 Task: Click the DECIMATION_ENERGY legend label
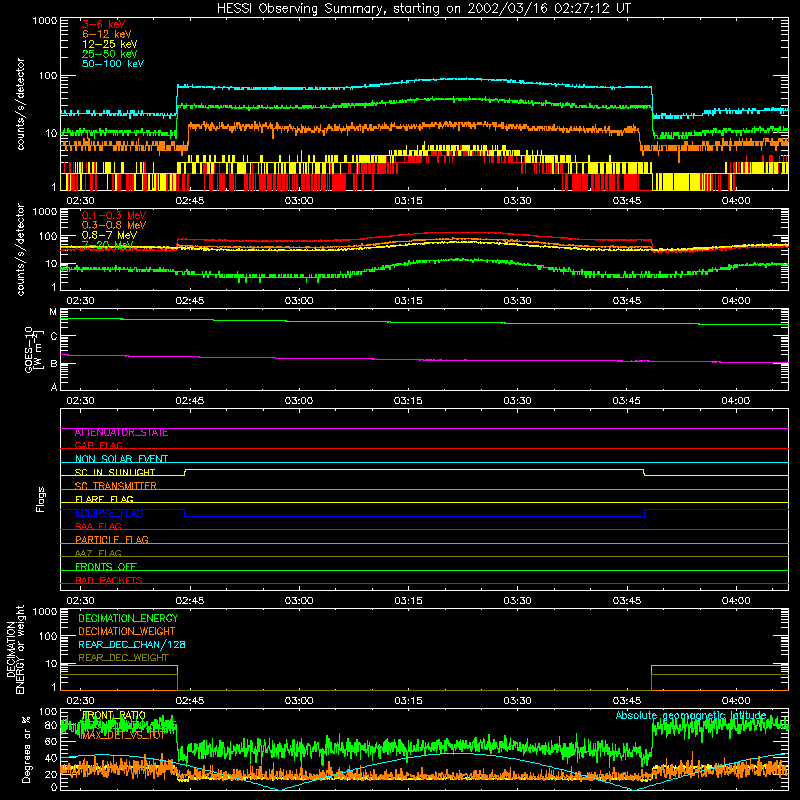[128, 618]
